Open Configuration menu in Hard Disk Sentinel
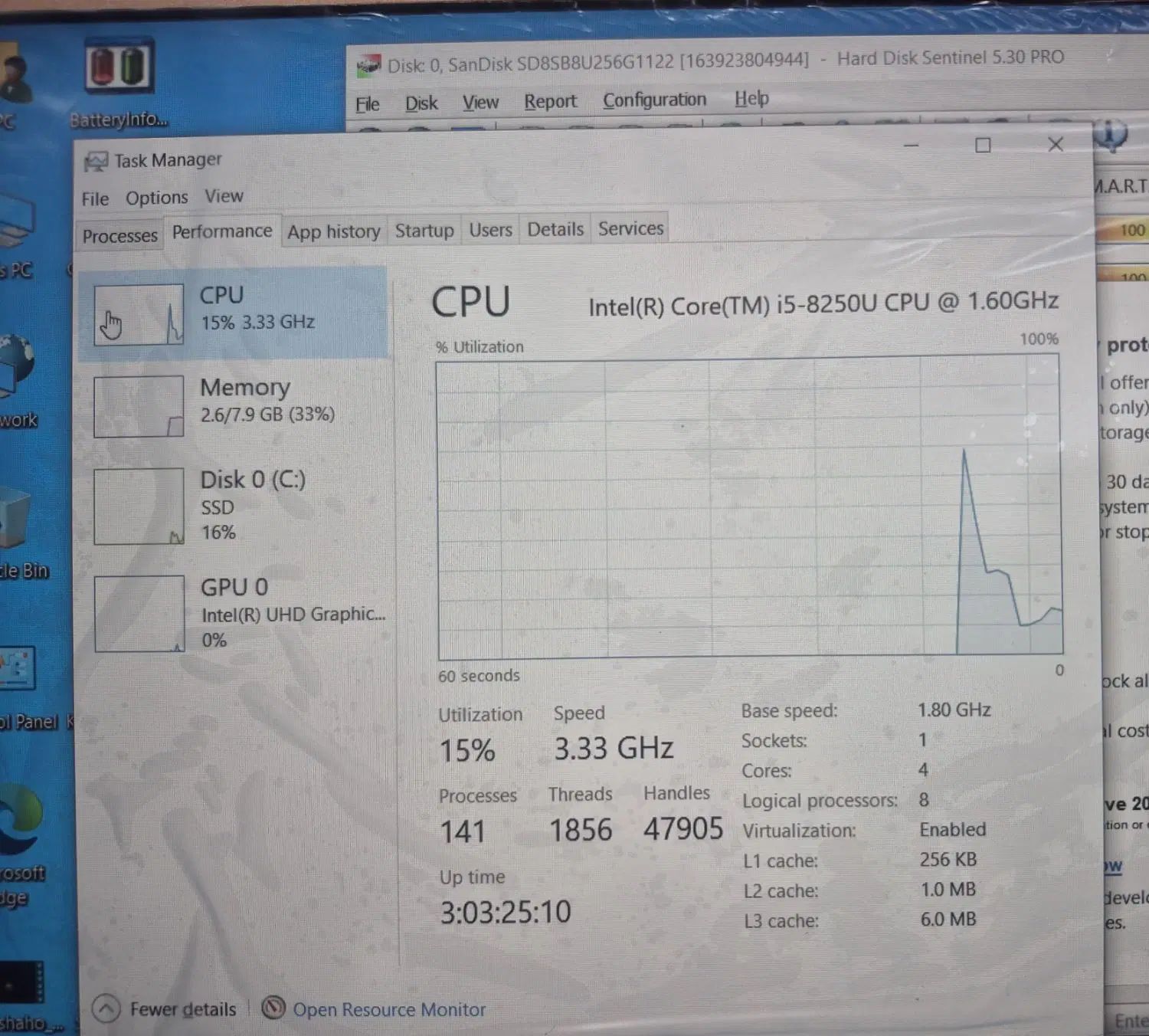 (x=654, y=100)
